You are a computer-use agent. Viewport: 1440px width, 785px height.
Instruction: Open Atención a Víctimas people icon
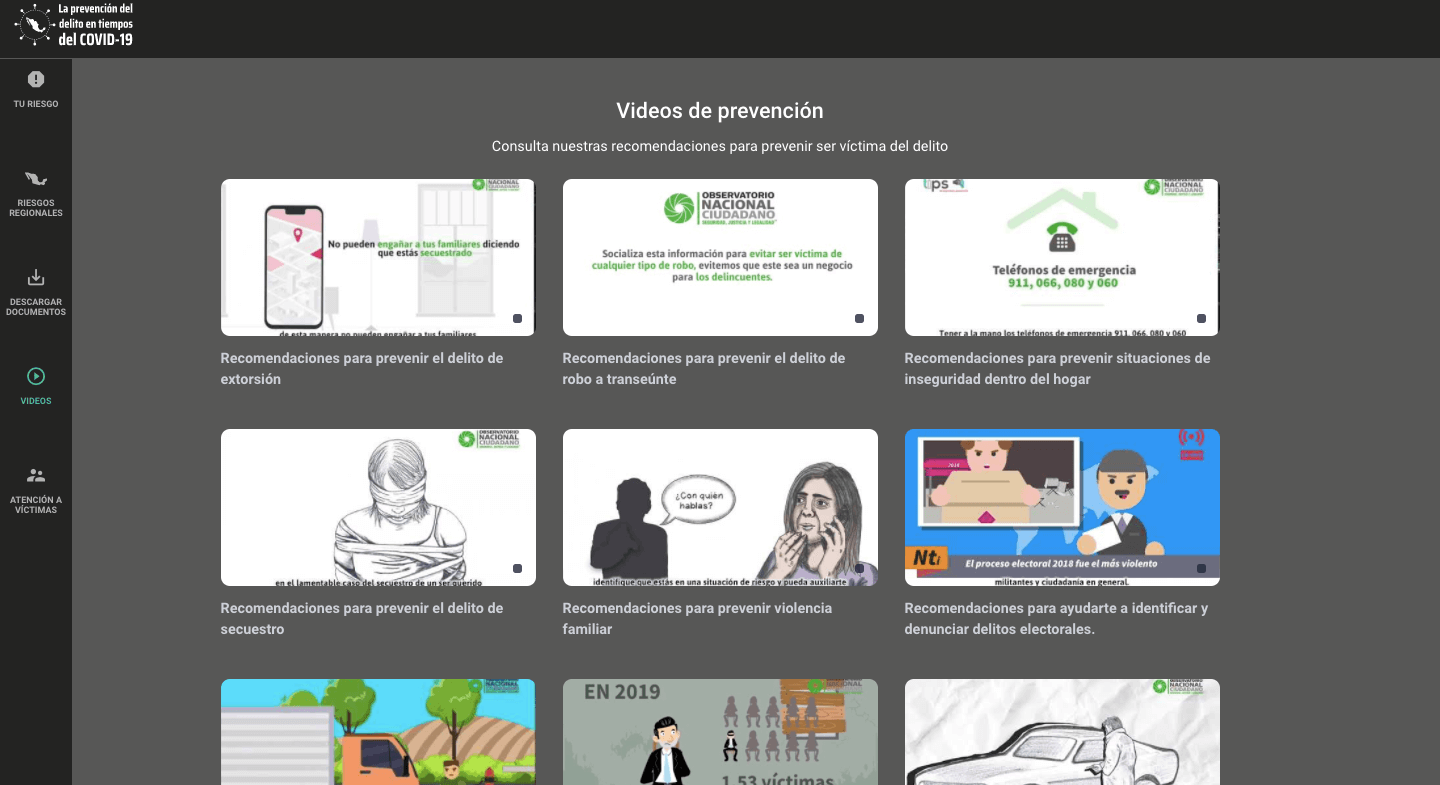point(36,476)
